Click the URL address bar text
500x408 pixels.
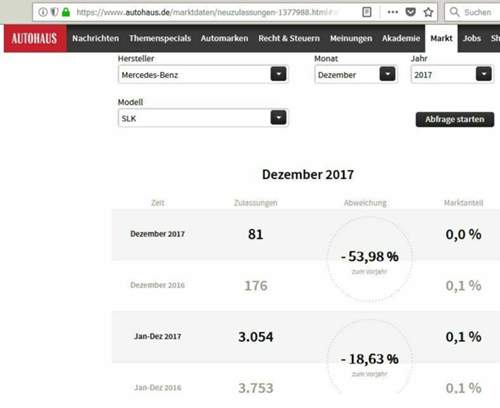tap(207, 12)
